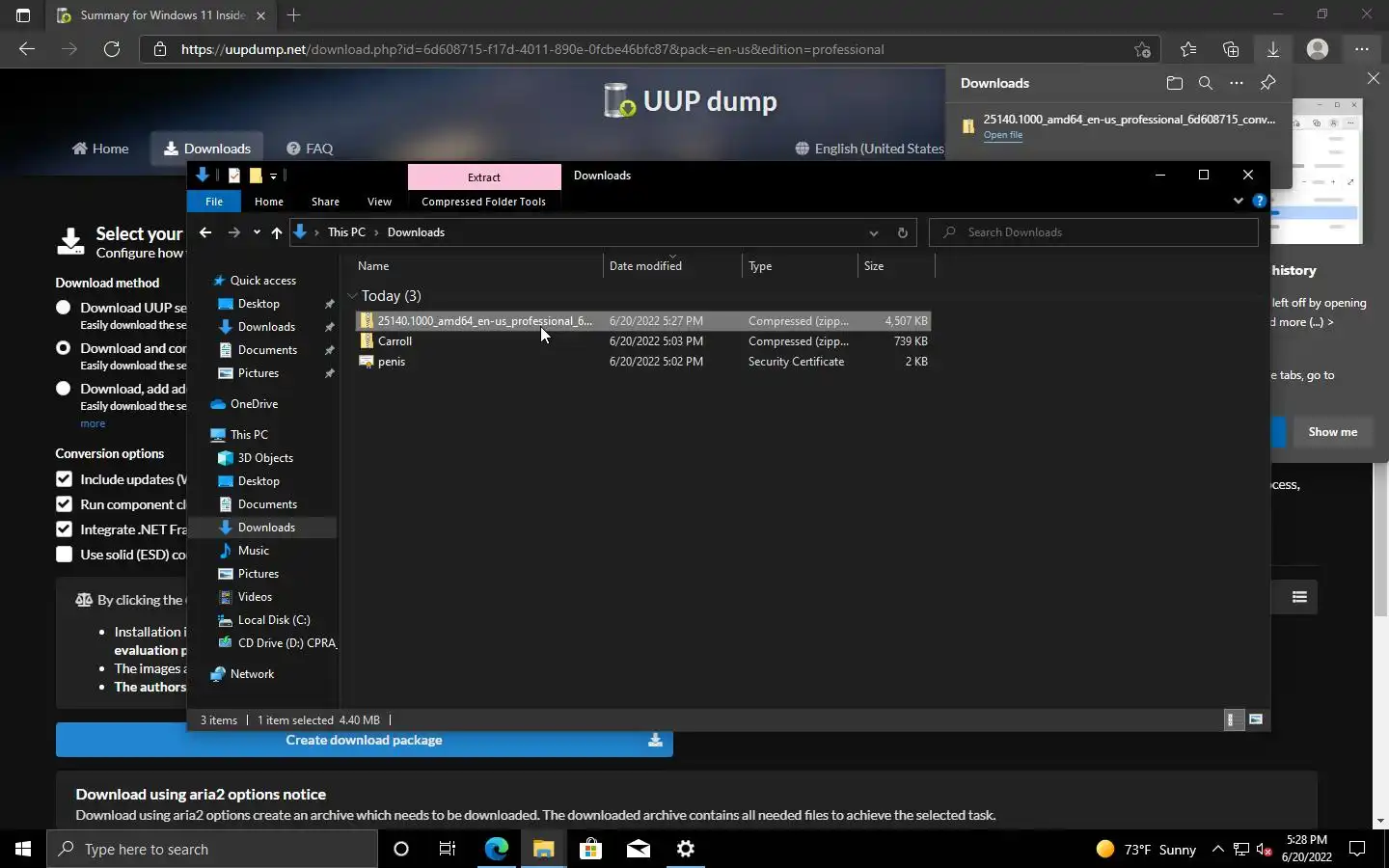The width and height of the screenshot is (1389, 868).
Task: Go back in Edge browser
Action: tap(27, 49)
